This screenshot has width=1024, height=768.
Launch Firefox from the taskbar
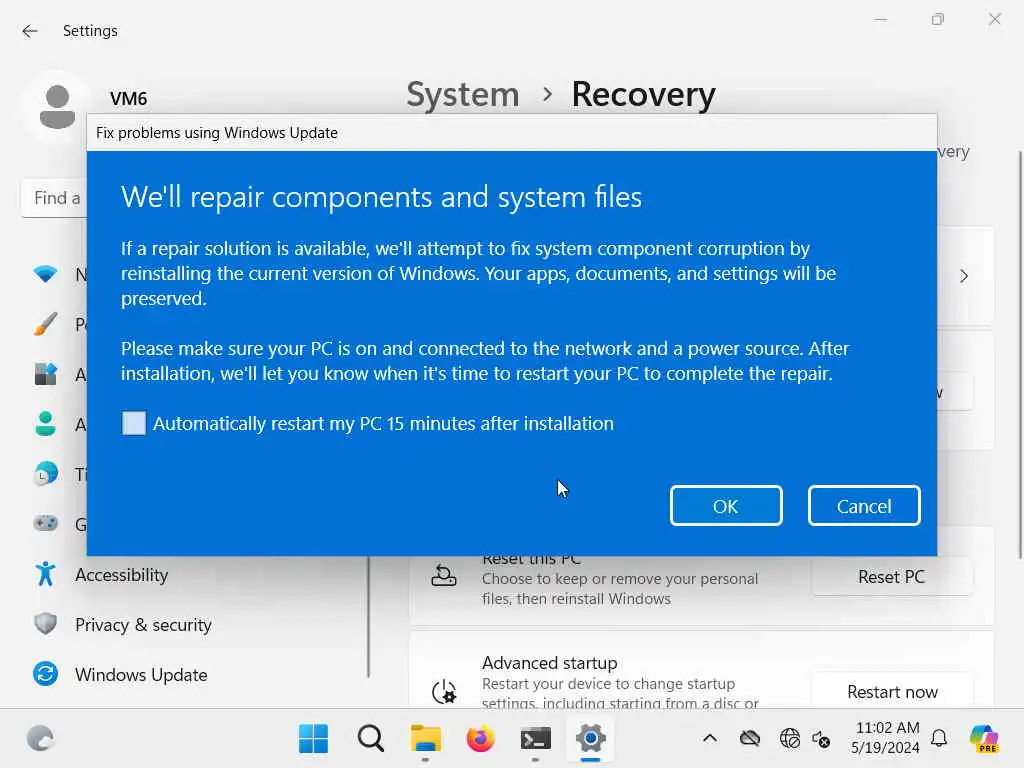click(x=481, y=739)
